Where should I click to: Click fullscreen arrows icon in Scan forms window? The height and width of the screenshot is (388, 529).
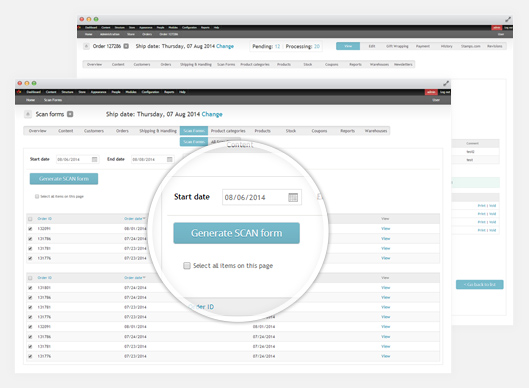[x=446, y=83]
